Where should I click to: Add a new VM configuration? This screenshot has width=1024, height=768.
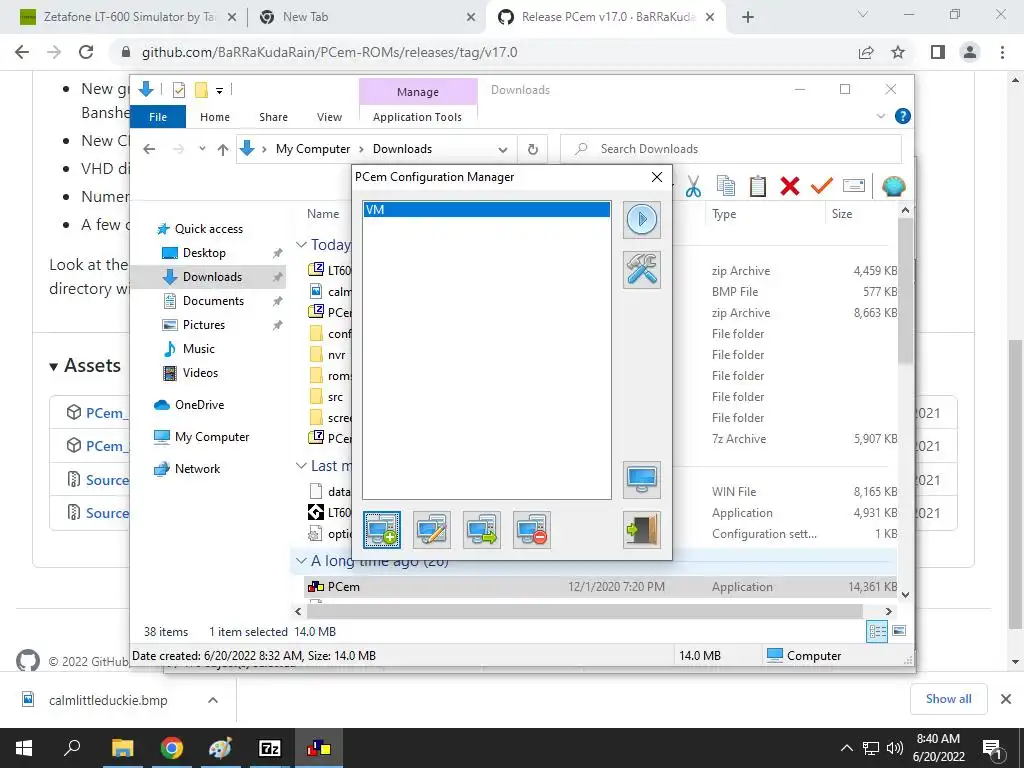[x=382, y=530]
